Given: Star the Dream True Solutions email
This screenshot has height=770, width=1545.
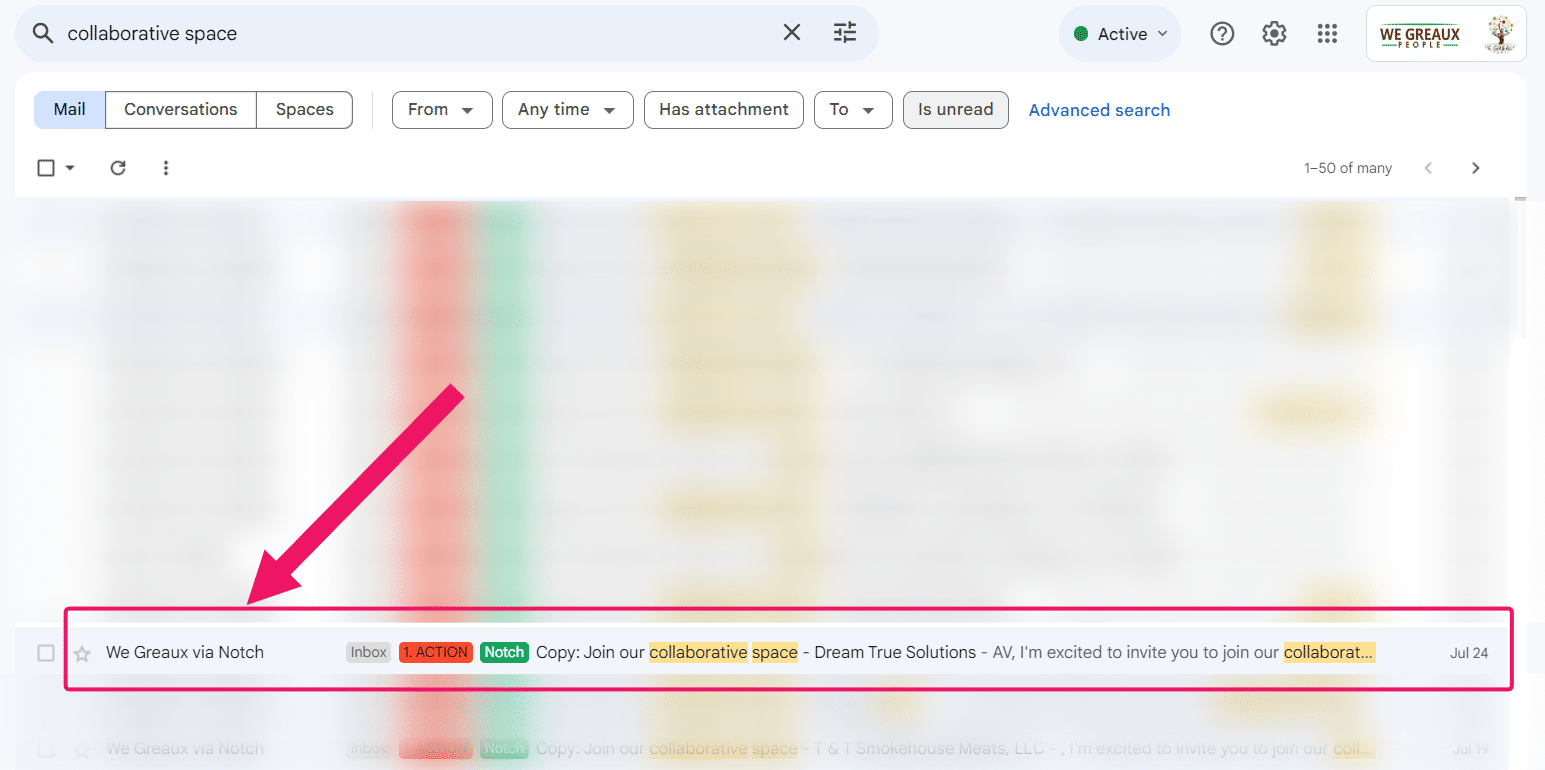Looking at the screenshot, I should point(82,653).
